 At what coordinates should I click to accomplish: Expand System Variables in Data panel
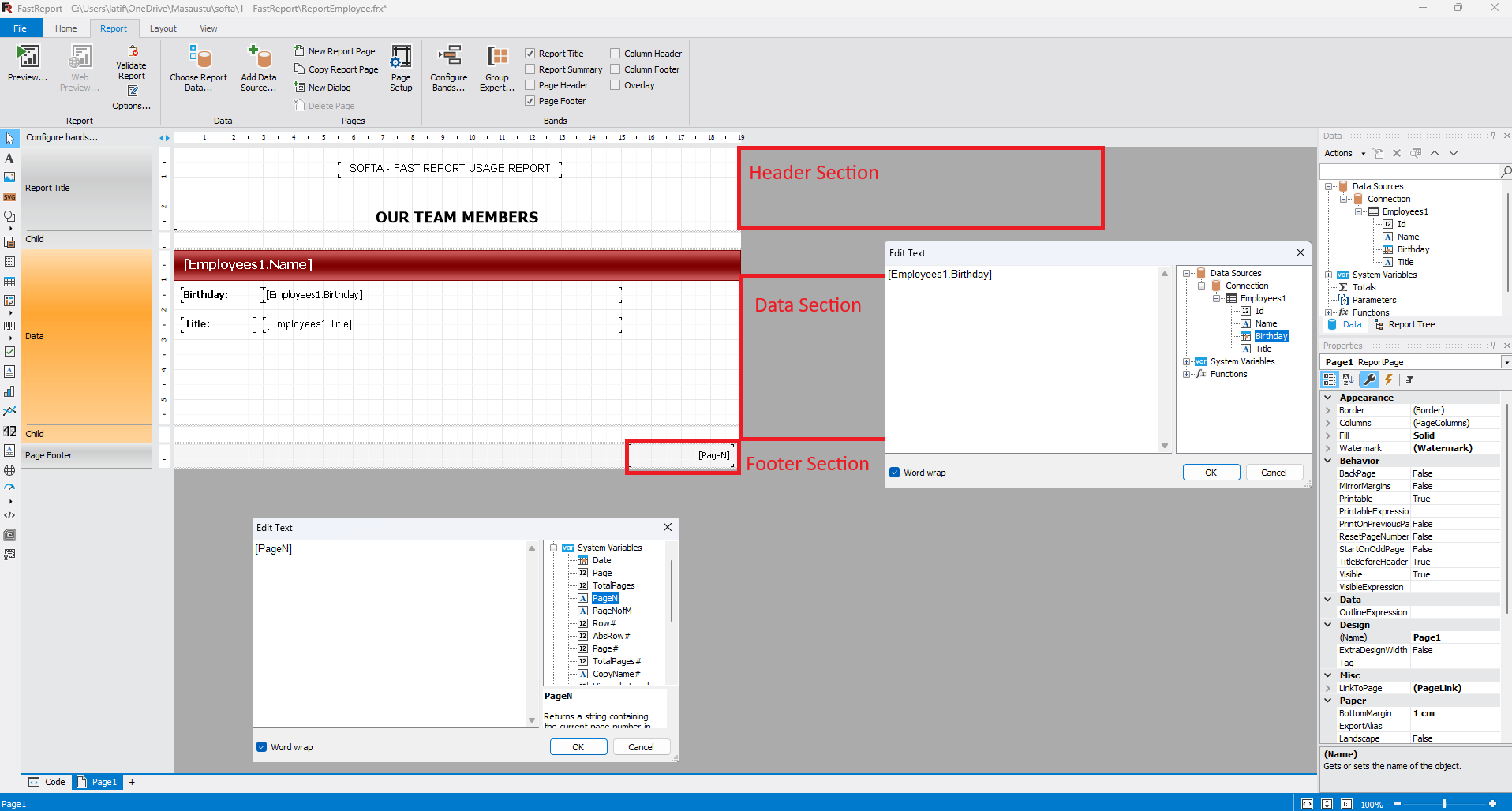[x=1329, y=275]
